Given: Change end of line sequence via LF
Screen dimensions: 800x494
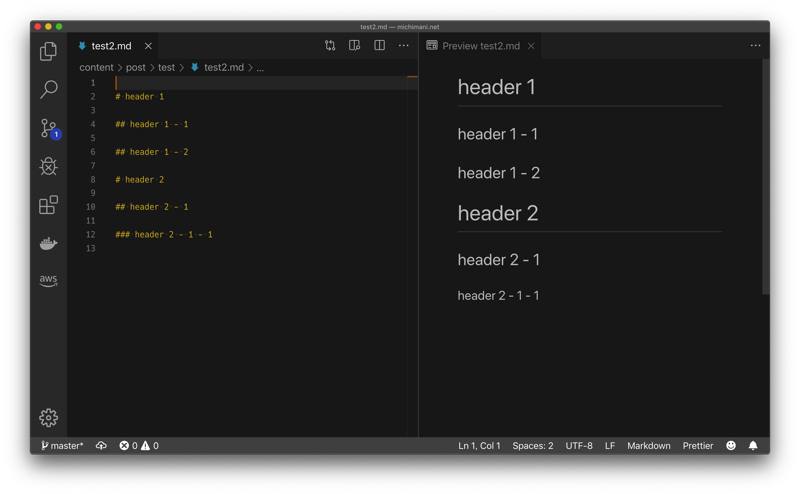Looking at the screenshot, I should pyautogui.click(x=610, y=446).
